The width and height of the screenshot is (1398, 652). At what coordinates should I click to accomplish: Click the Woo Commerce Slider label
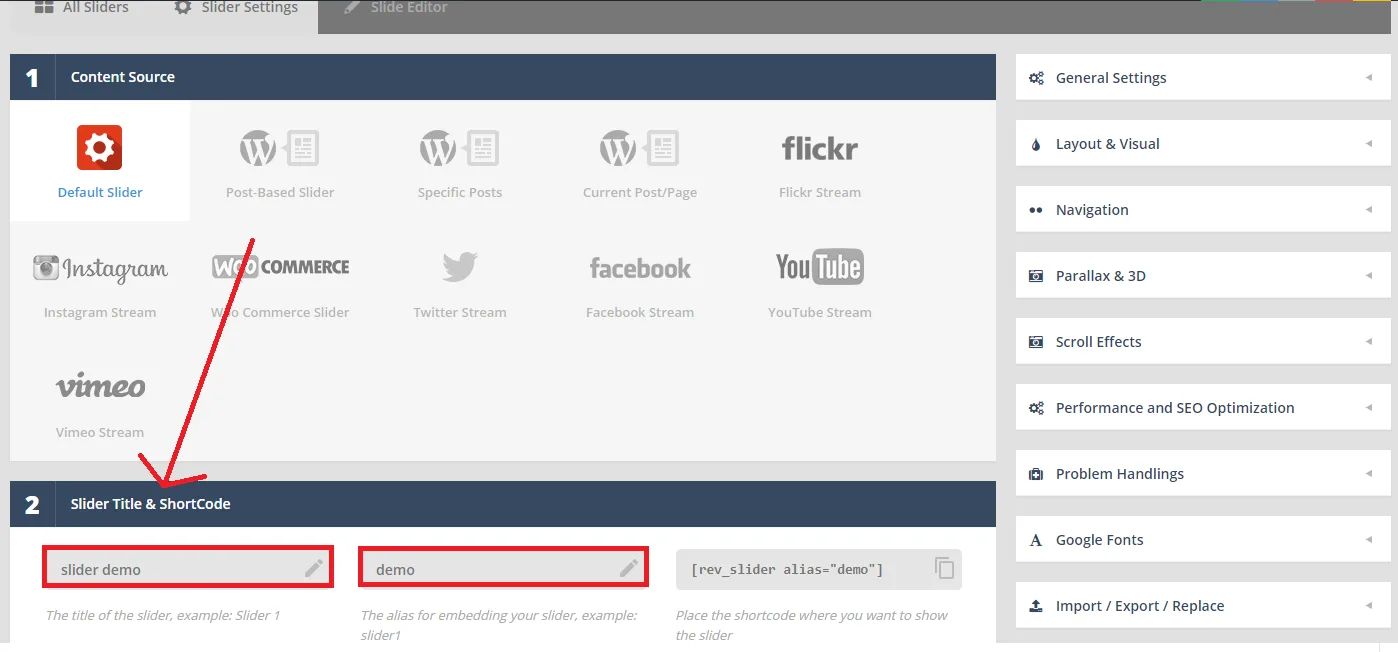[x=280, y=312]
